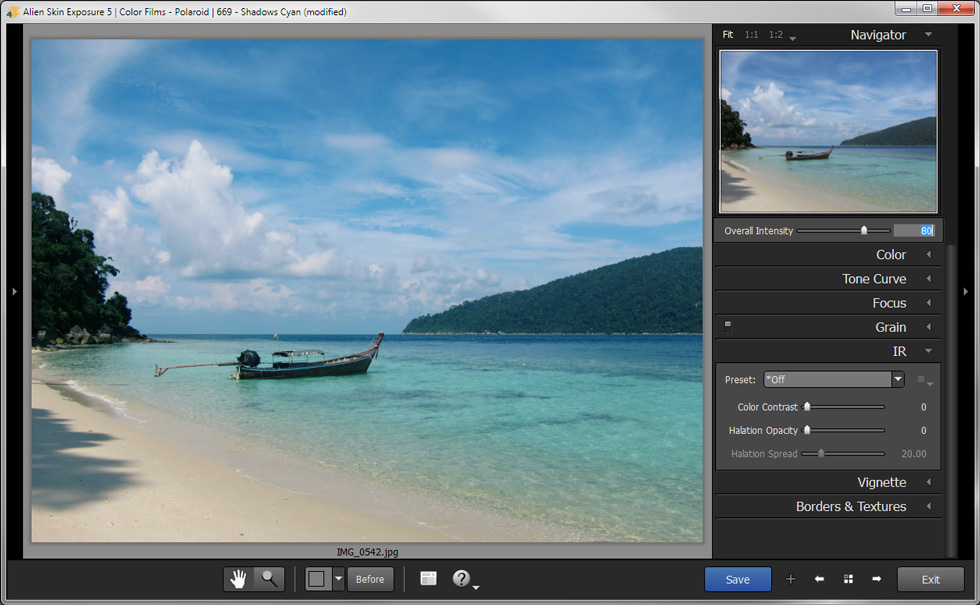Click the plus icon next to Save
Screen dimensions: 980x605
tap(790, 579)
